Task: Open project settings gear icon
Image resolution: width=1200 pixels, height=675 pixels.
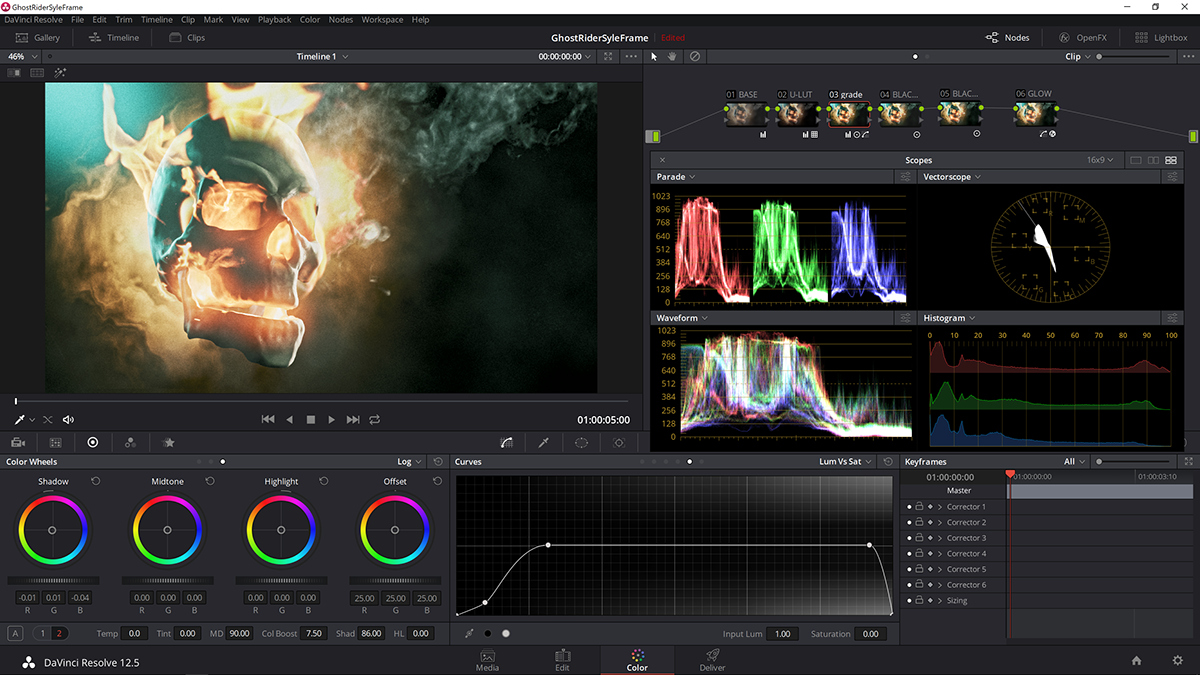Action: (x=1177, y=661)
